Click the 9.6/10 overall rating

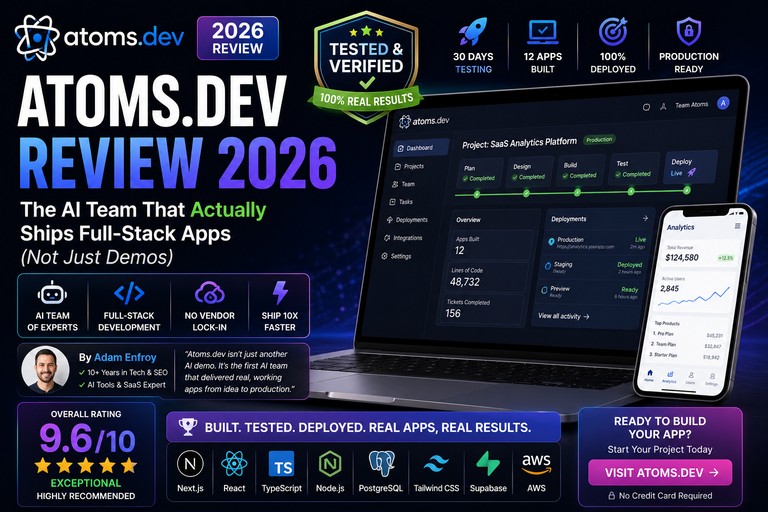pyautogui.click(x=87, y=439)
